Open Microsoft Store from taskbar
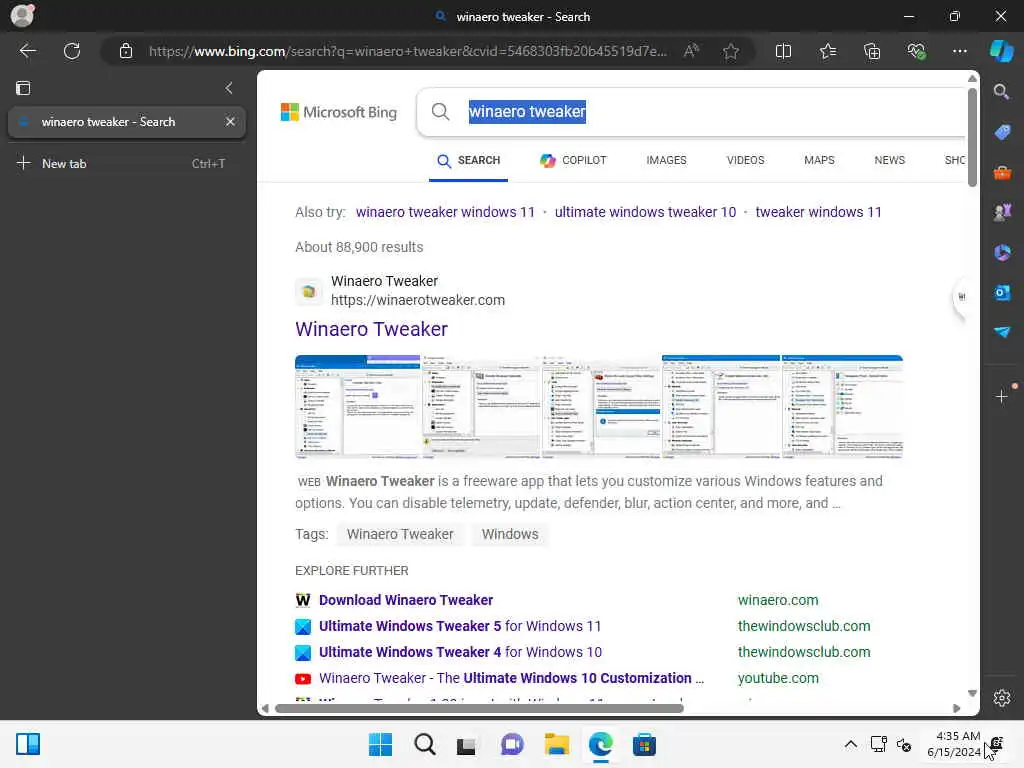Viewport: 1024px width, 768px height. click(644, 744)
